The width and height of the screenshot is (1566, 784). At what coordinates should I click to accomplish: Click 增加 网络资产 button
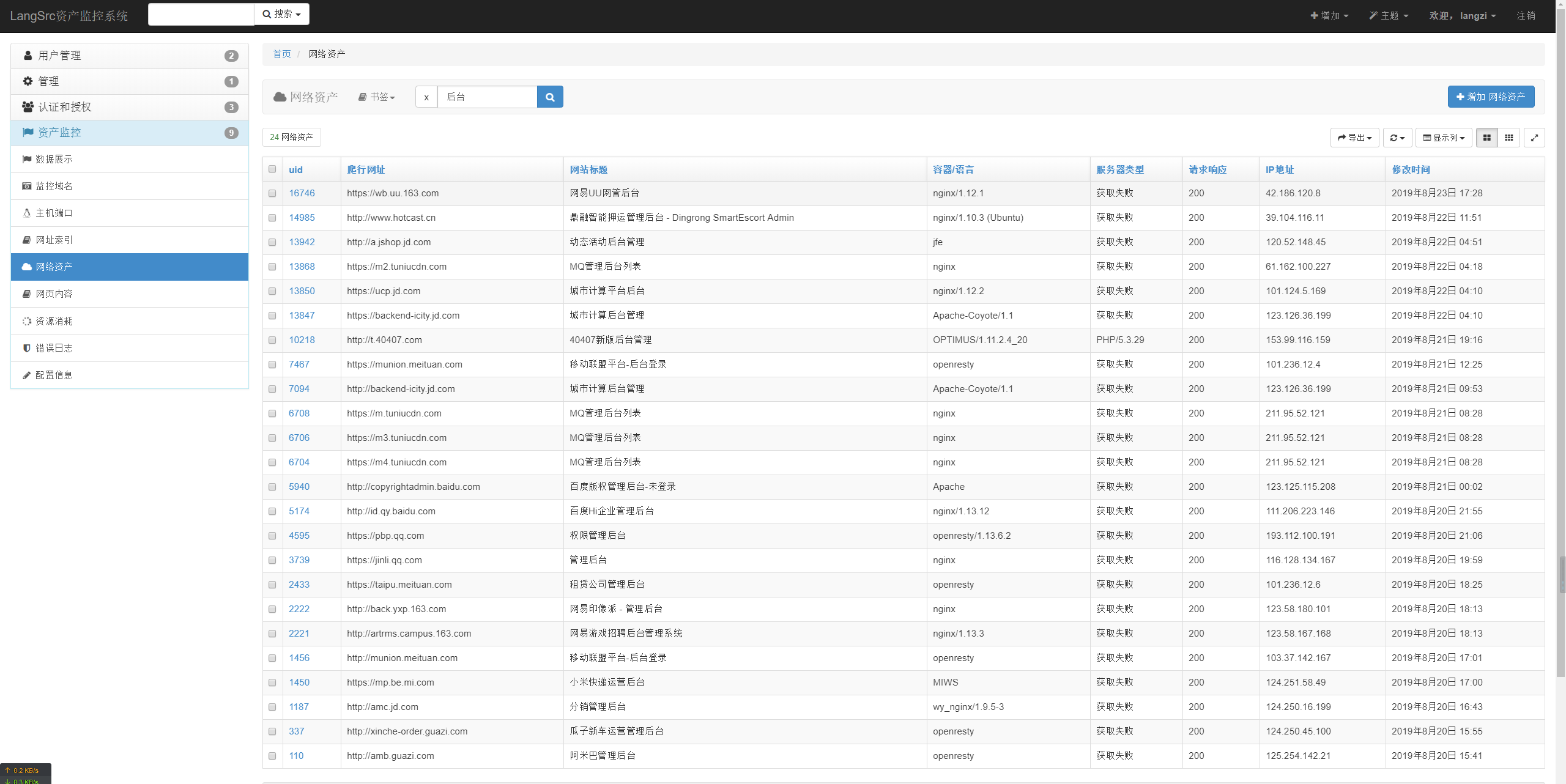point(1491,97)
